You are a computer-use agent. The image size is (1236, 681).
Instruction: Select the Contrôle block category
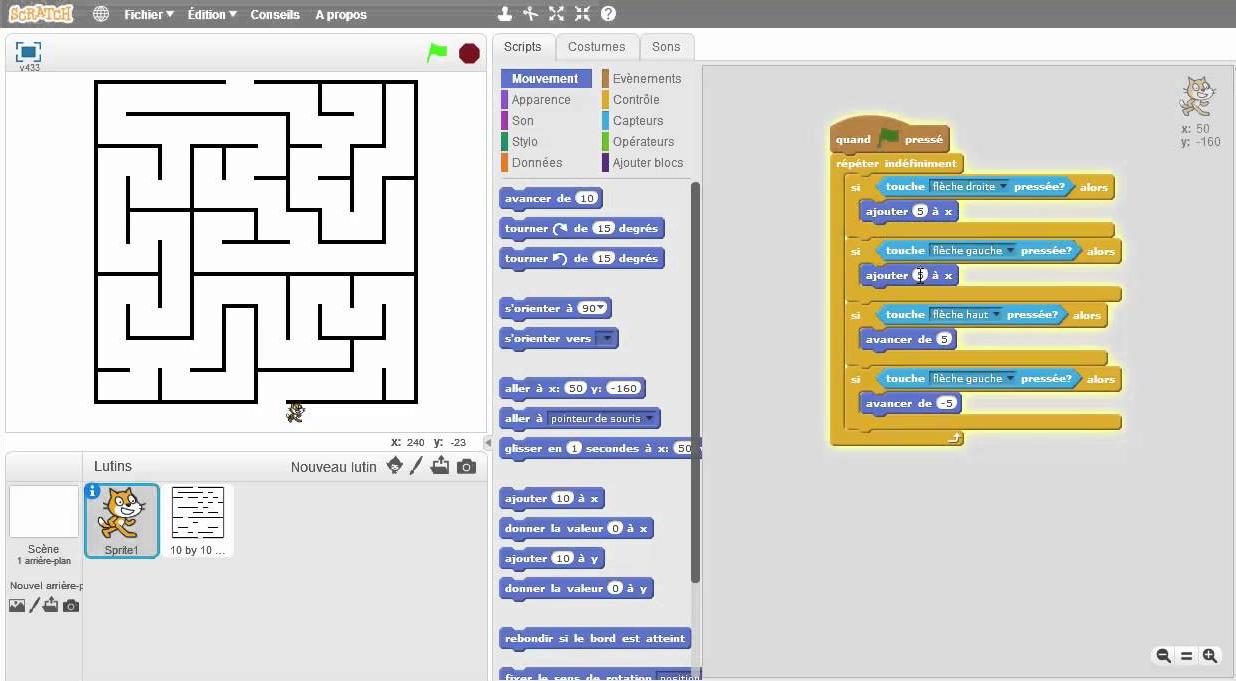pos(636,100)
